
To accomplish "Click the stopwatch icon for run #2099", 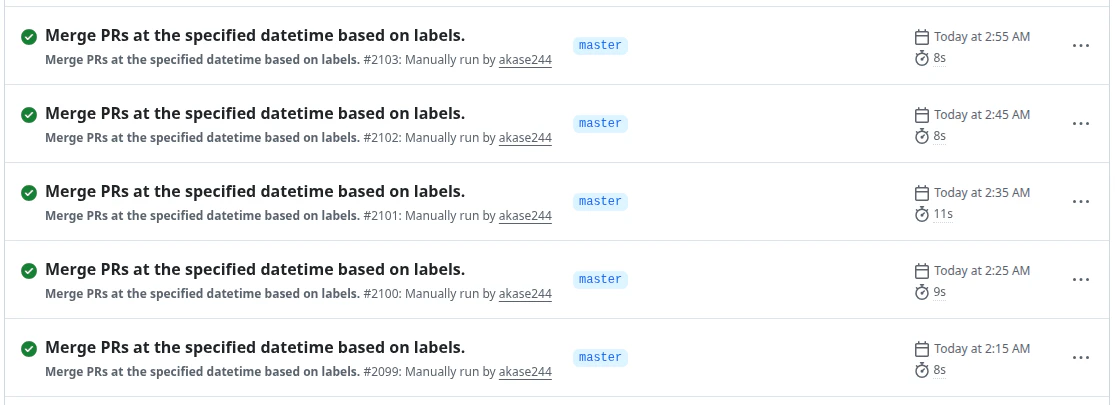I will click(922, 370).
